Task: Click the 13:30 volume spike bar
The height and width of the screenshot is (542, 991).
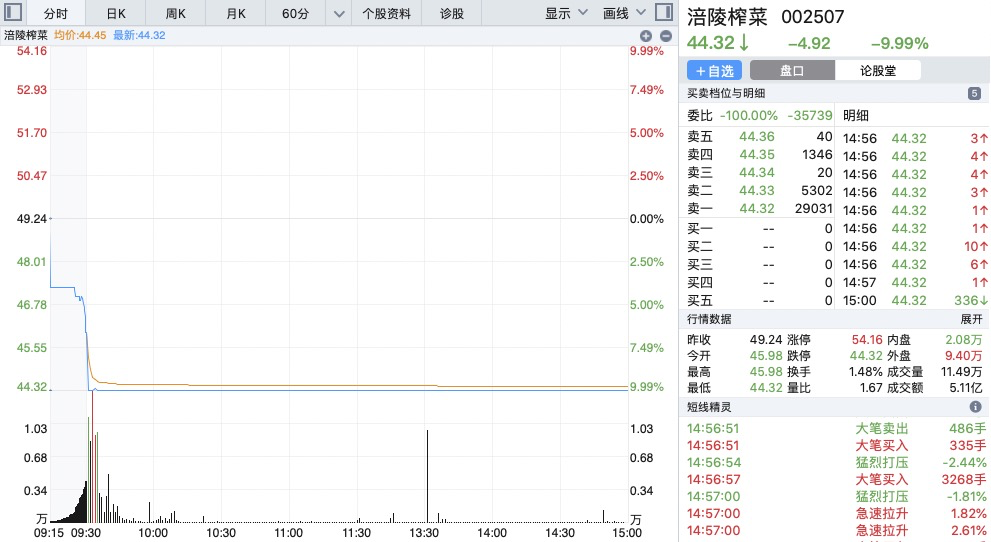Action: tap(427, 476)
